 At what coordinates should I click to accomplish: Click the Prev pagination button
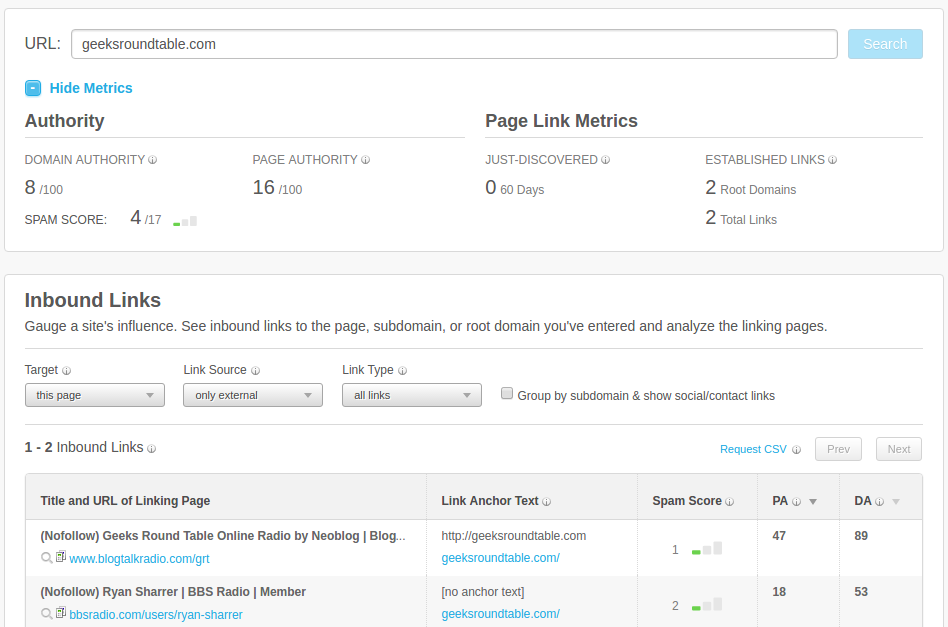click(x=838, y=449)
